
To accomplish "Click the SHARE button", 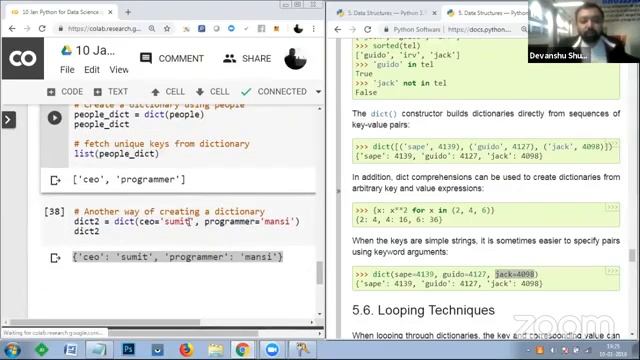I will coord(247,58).
